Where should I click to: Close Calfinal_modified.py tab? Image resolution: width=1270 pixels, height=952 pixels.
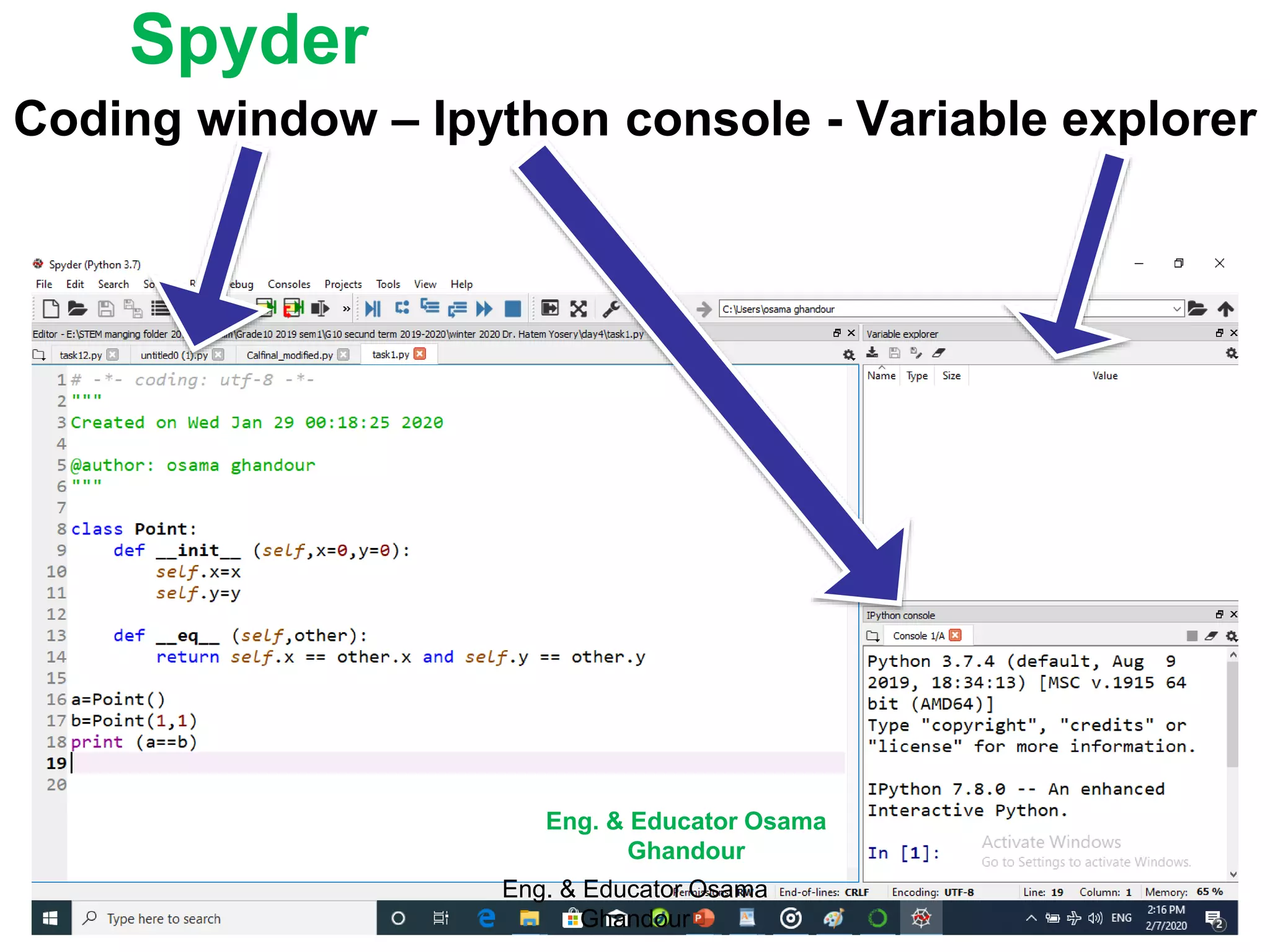(x=344, y=355)
